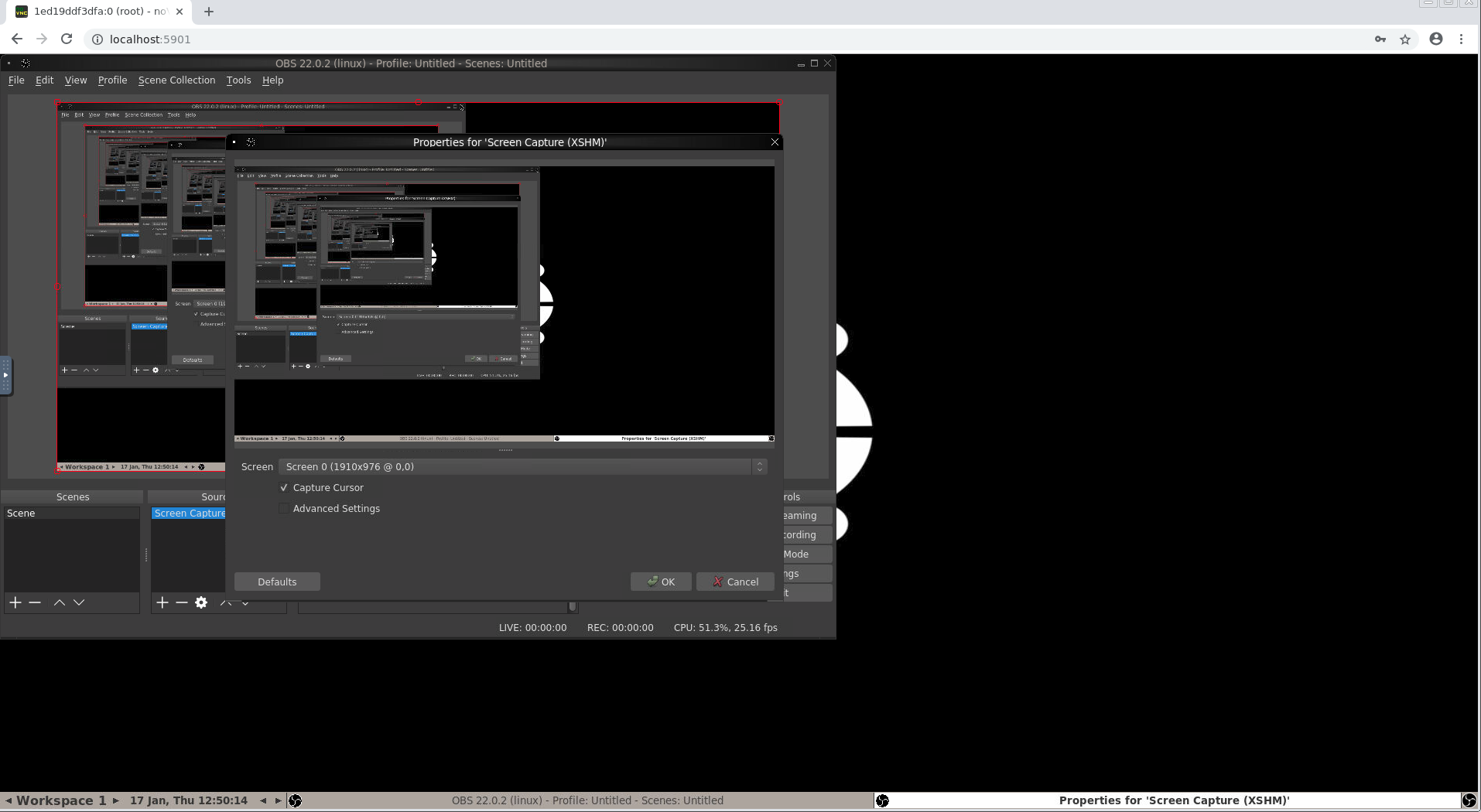Click the CPU usage status text
1481x812 pixels.
pos(725,628)
